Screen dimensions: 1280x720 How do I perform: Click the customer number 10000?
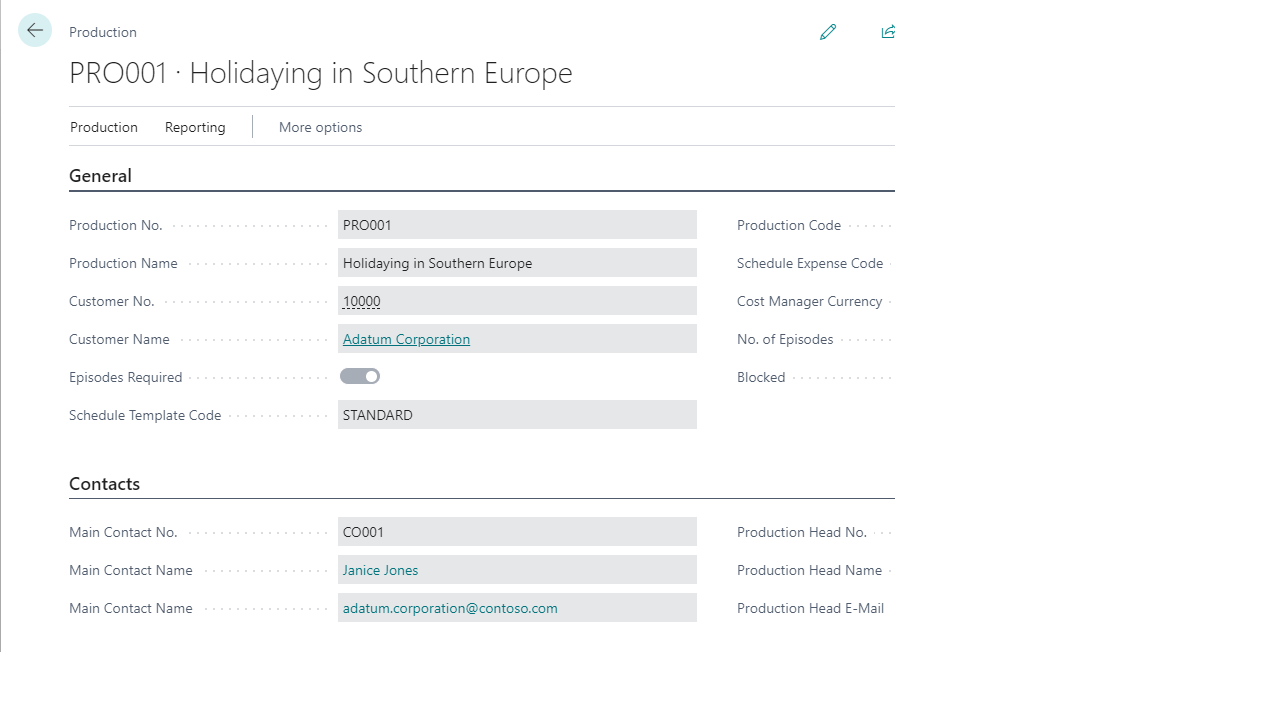point(361,301)
